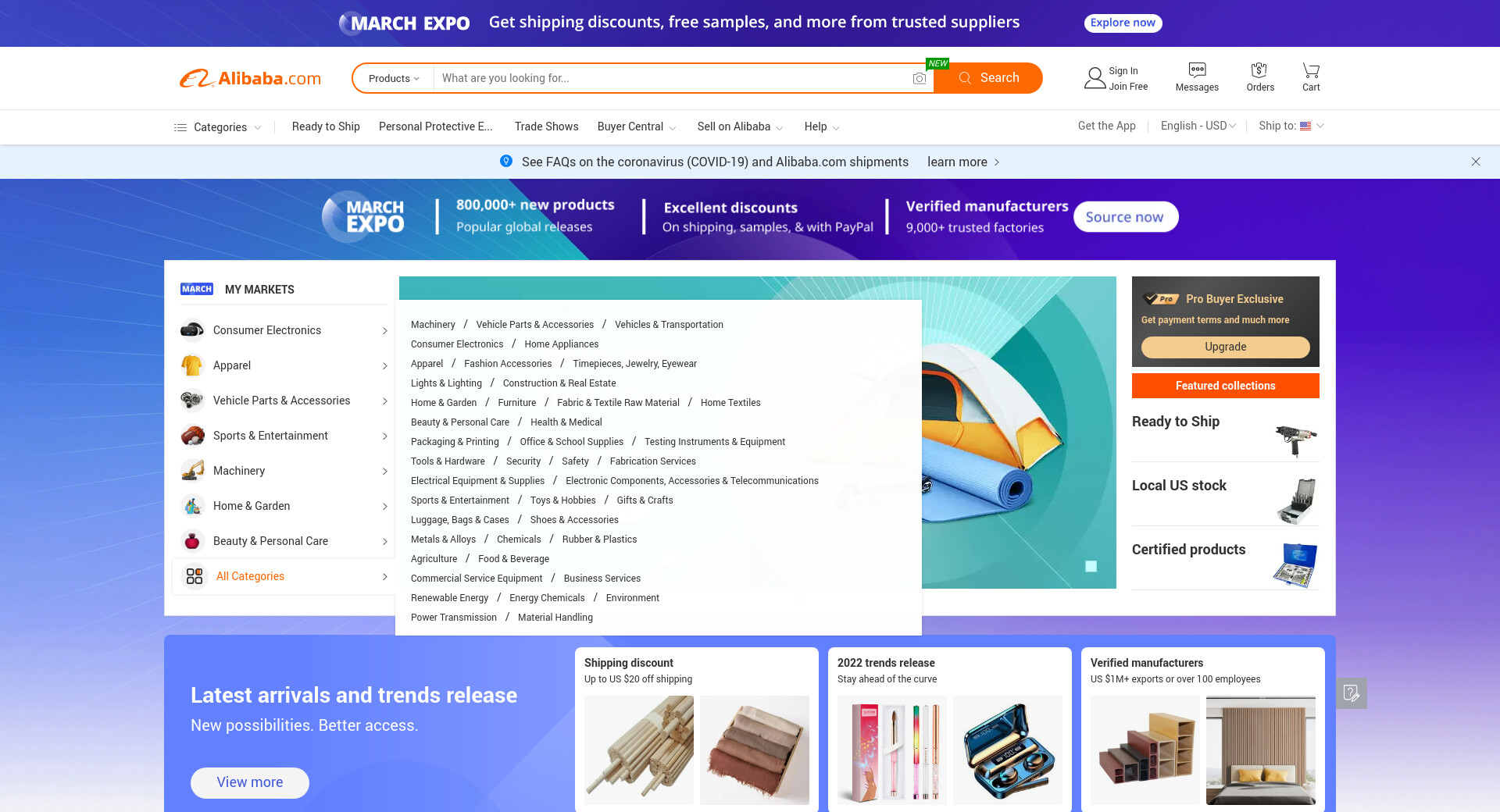Expand the Help menu
The height and width of the screenshot is (812, 1500).
click(836, 127)
